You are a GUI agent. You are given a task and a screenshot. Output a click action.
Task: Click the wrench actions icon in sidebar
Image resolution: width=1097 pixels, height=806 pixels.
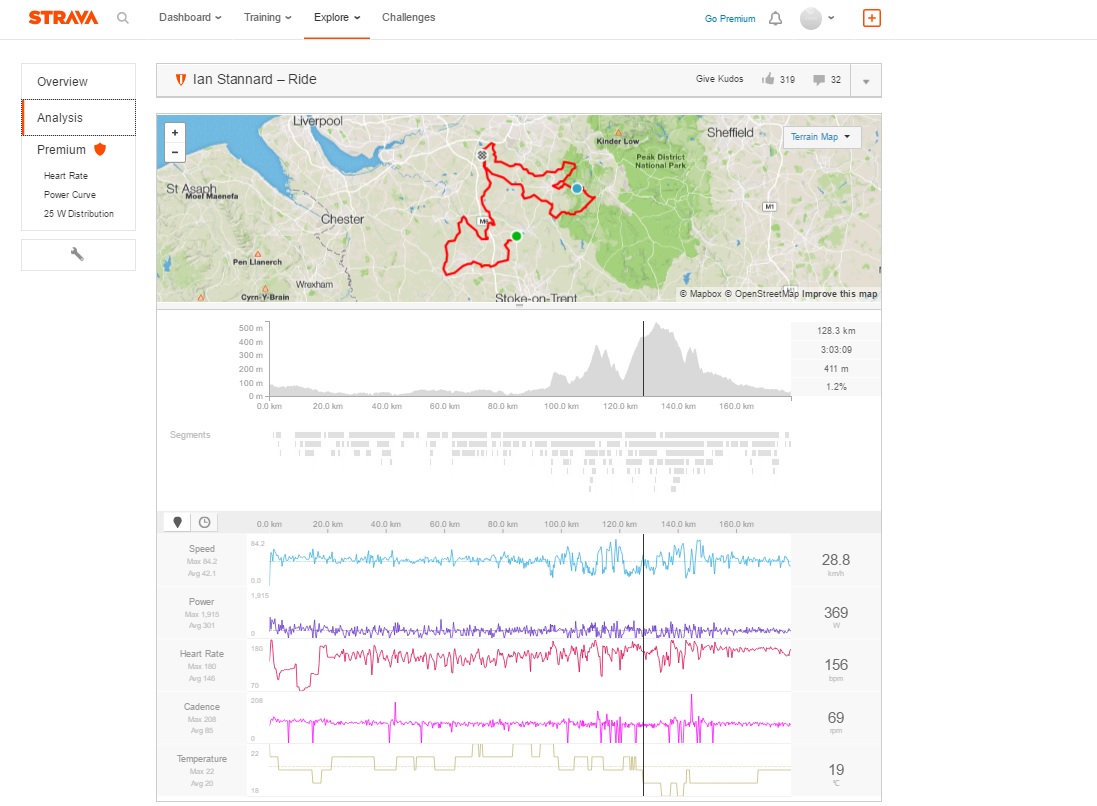click(77, 254)
